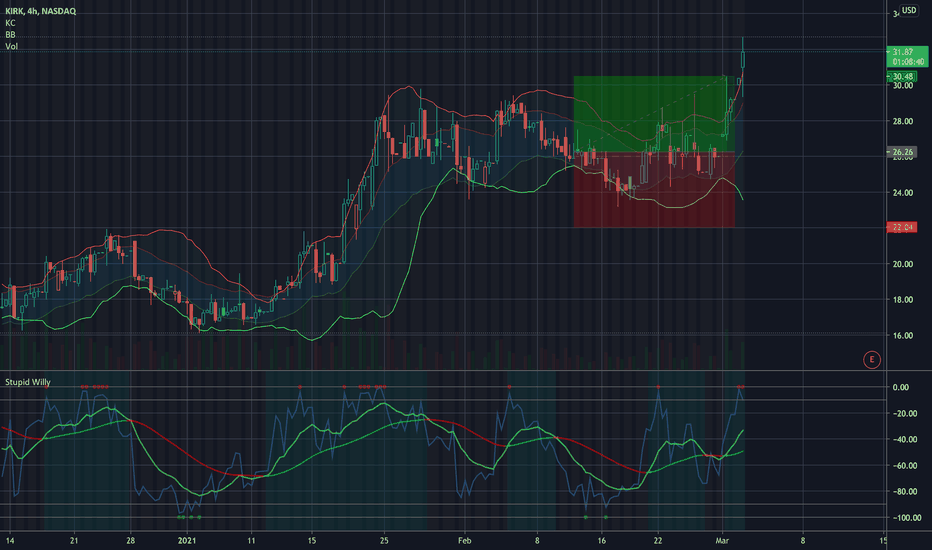Click the Mar date label on time axis
Viewport: 932px width, 550px height.
coord(722,540)
